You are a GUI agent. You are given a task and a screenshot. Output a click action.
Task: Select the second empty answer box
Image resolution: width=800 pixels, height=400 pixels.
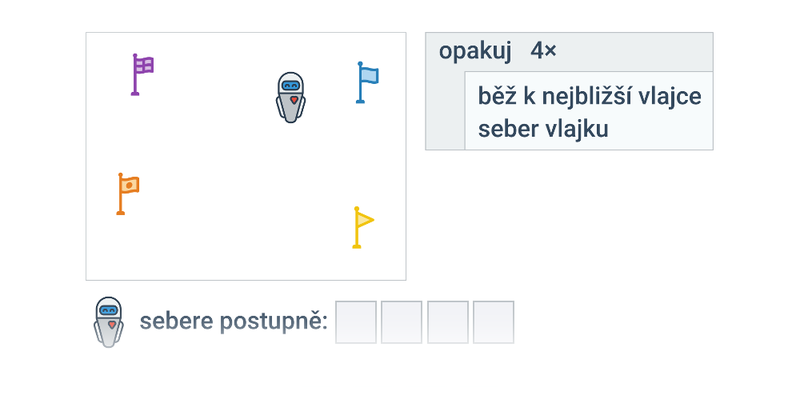pos(402,322)
